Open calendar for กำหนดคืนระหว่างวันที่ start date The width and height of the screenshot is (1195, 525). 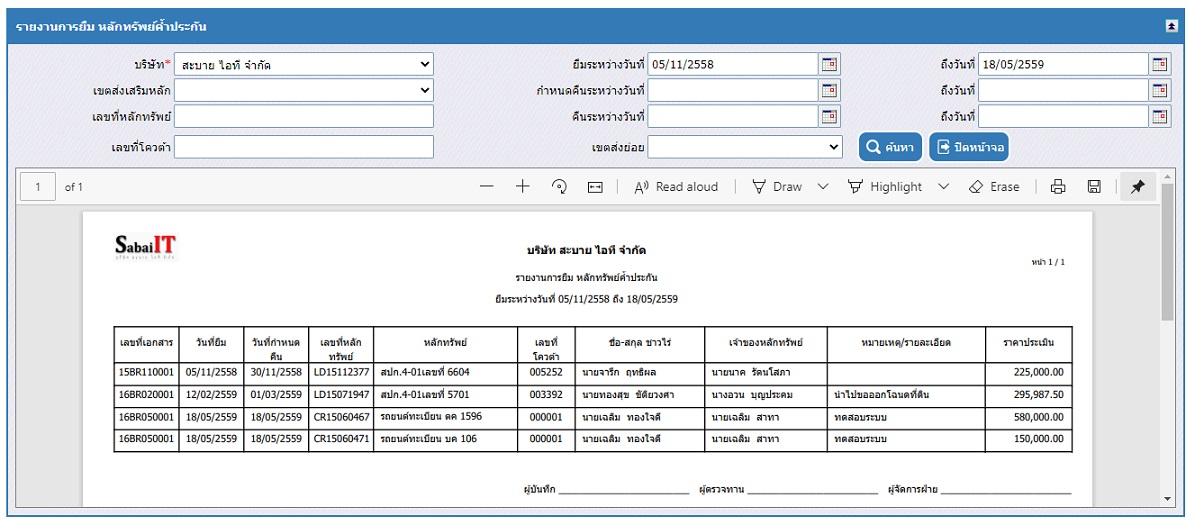[x=830, y=91]
